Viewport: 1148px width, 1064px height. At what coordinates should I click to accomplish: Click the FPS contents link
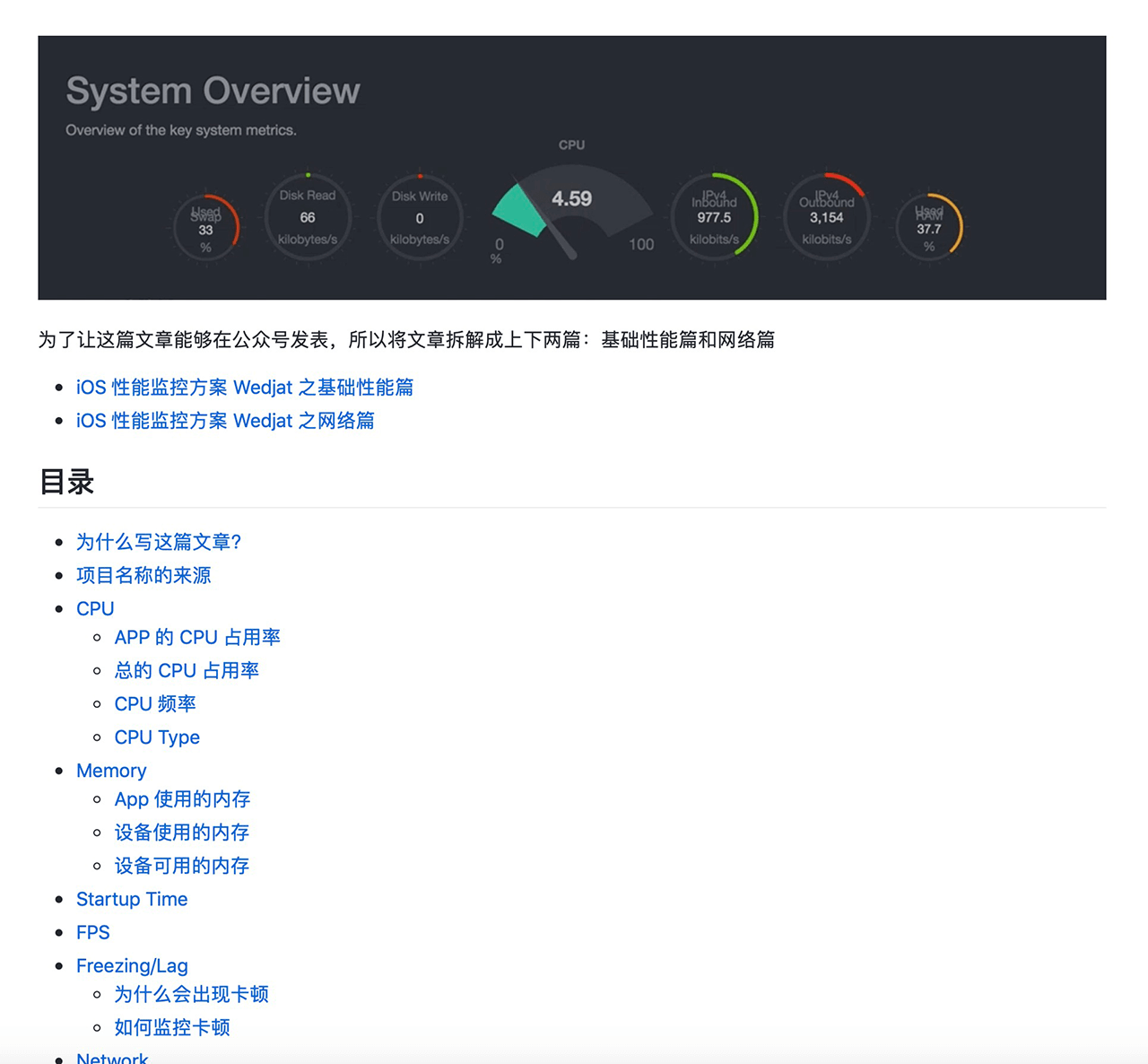[x=93, y=932]
